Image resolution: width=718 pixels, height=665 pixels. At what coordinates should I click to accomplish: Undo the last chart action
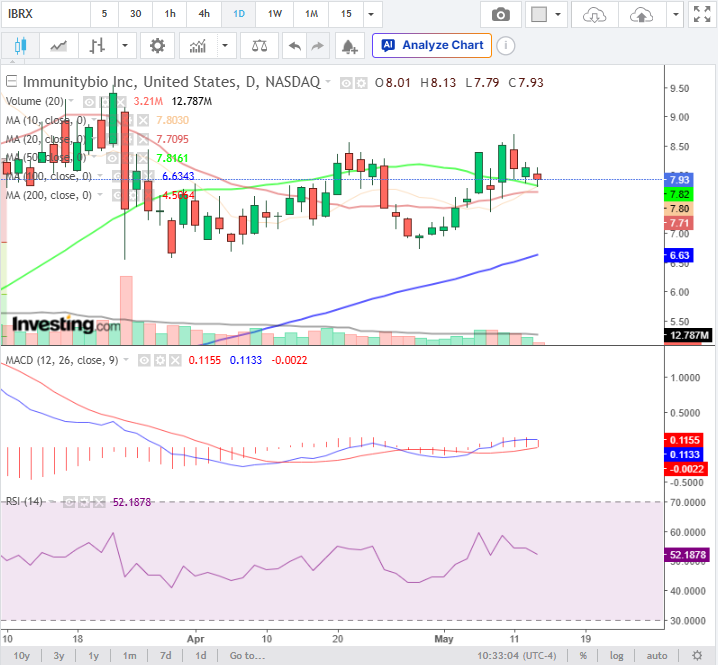294,46
